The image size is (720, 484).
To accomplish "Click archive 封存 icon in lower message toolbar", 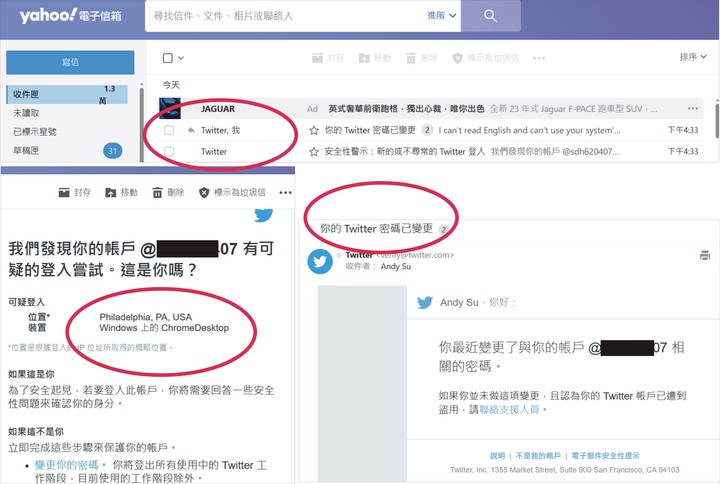I will tap(64, 192).
